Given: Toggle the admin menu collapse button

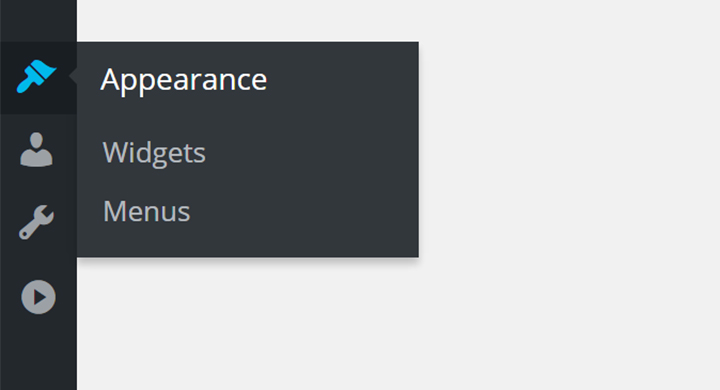Looking at the screenshot, I should [x=39, y=297].
